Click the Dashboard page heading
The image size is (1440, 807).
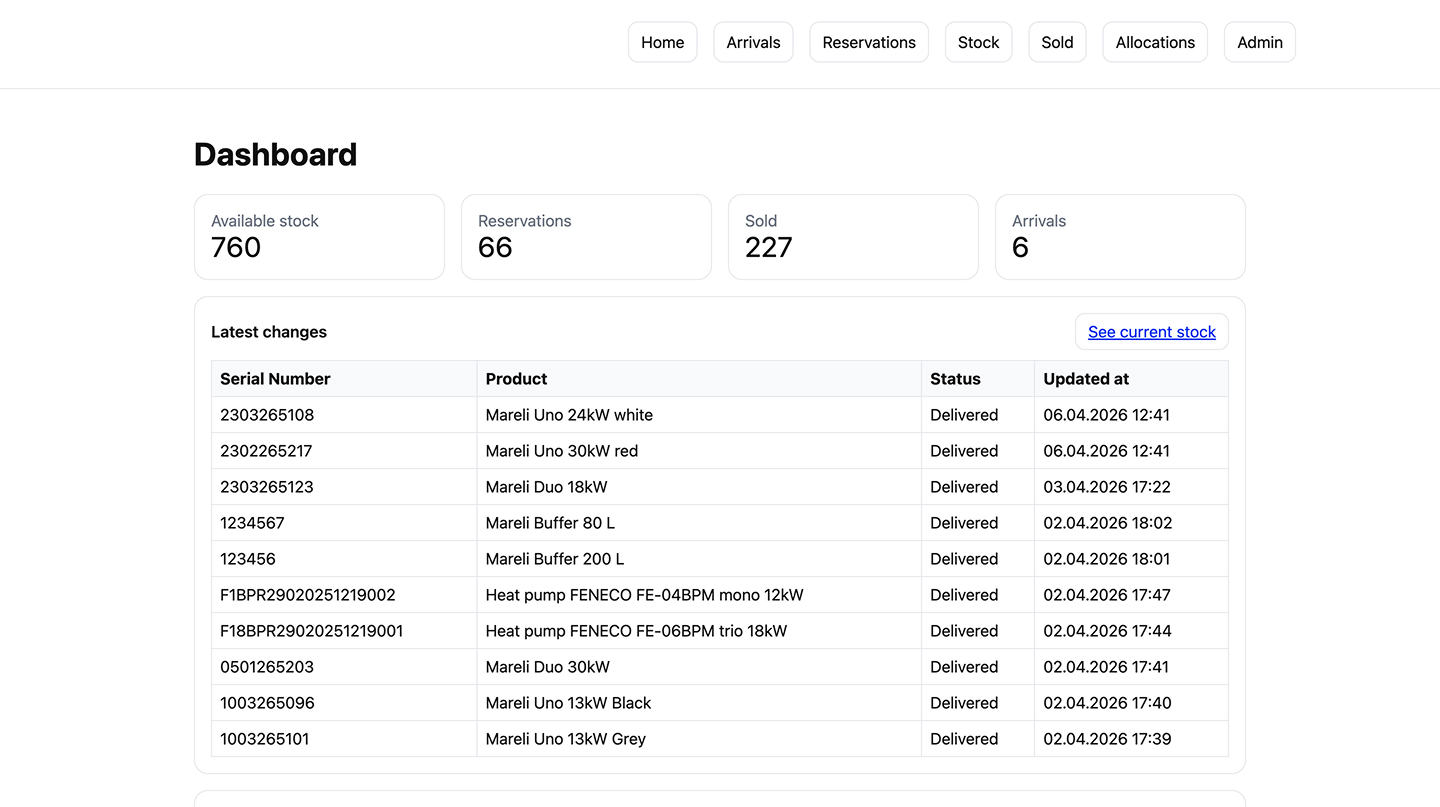coord(275,154)
